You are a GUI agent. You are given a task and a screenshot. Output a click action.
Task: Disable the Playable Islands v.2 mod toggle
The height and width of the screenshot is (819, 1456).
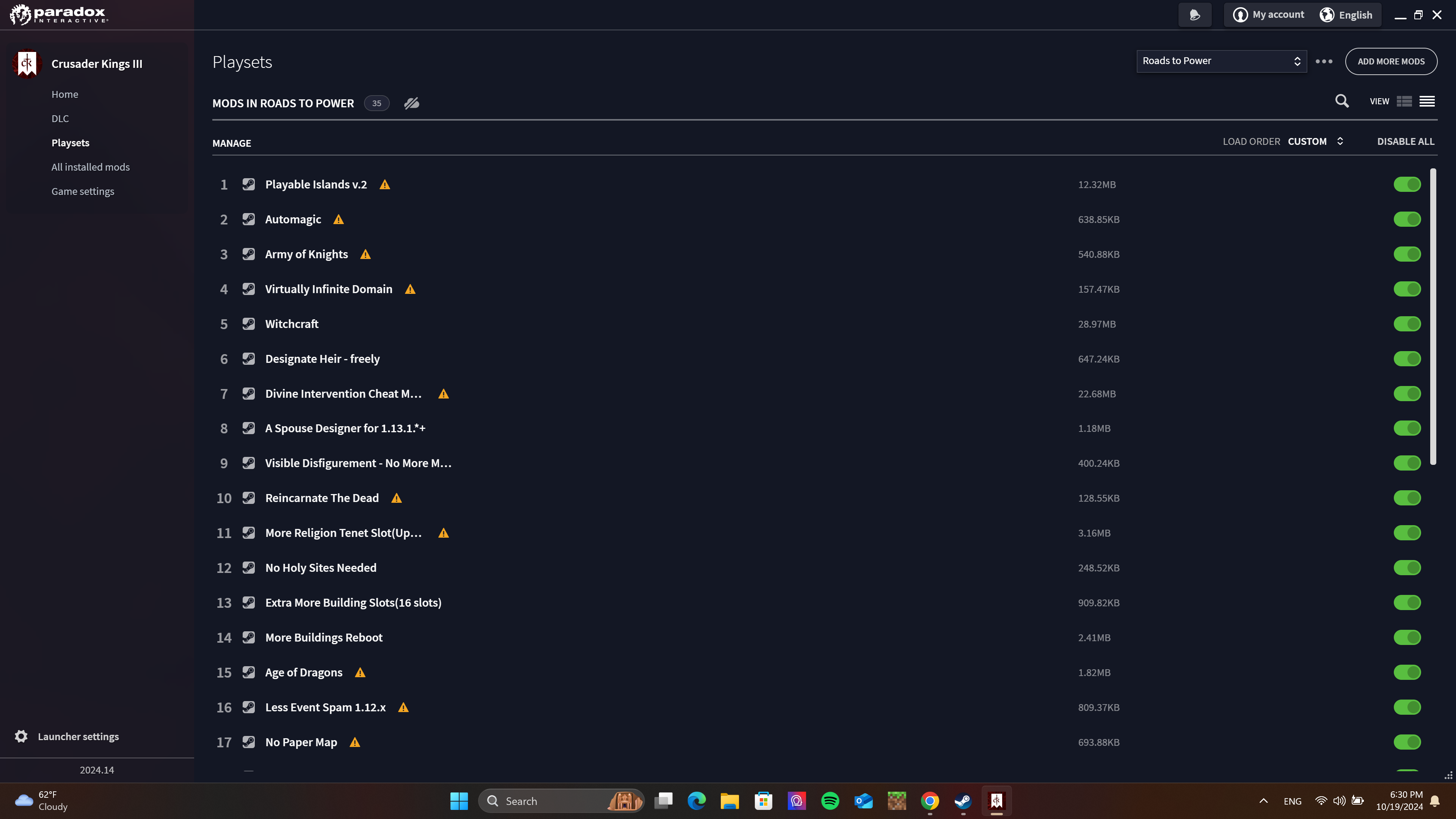click(1407, 185)
